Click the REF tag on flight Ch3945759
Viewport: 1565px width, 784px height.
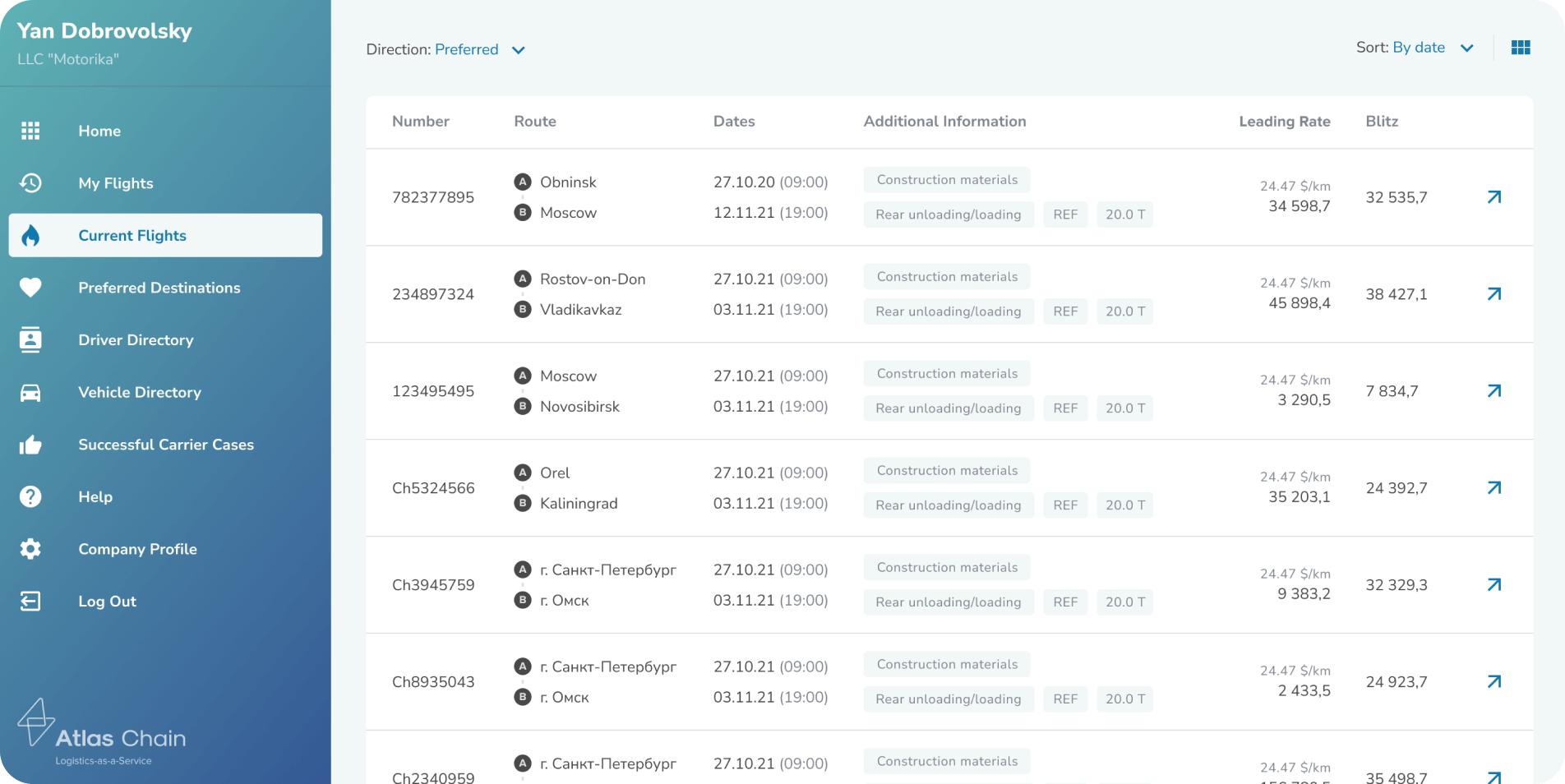pyautogui.click(x=1064, y=602)
